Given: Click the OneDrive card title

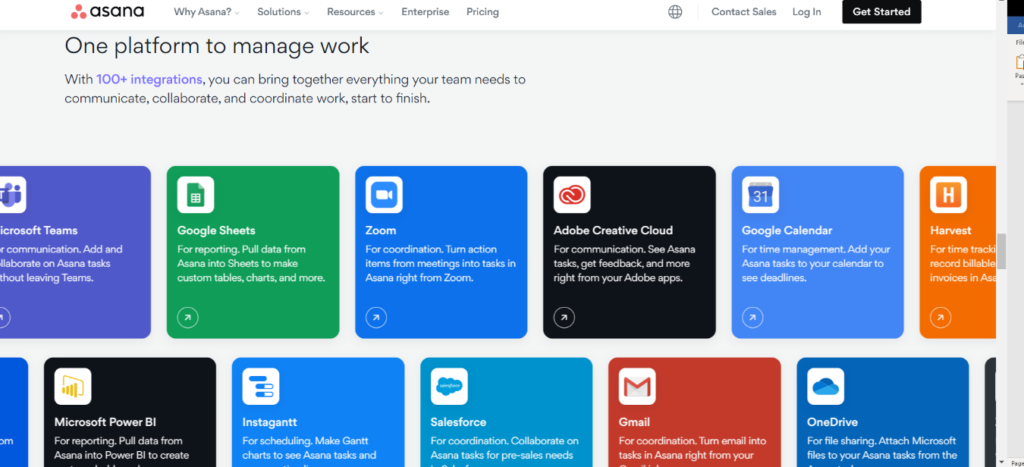Looking at the screenshot, I should (833, 422).
